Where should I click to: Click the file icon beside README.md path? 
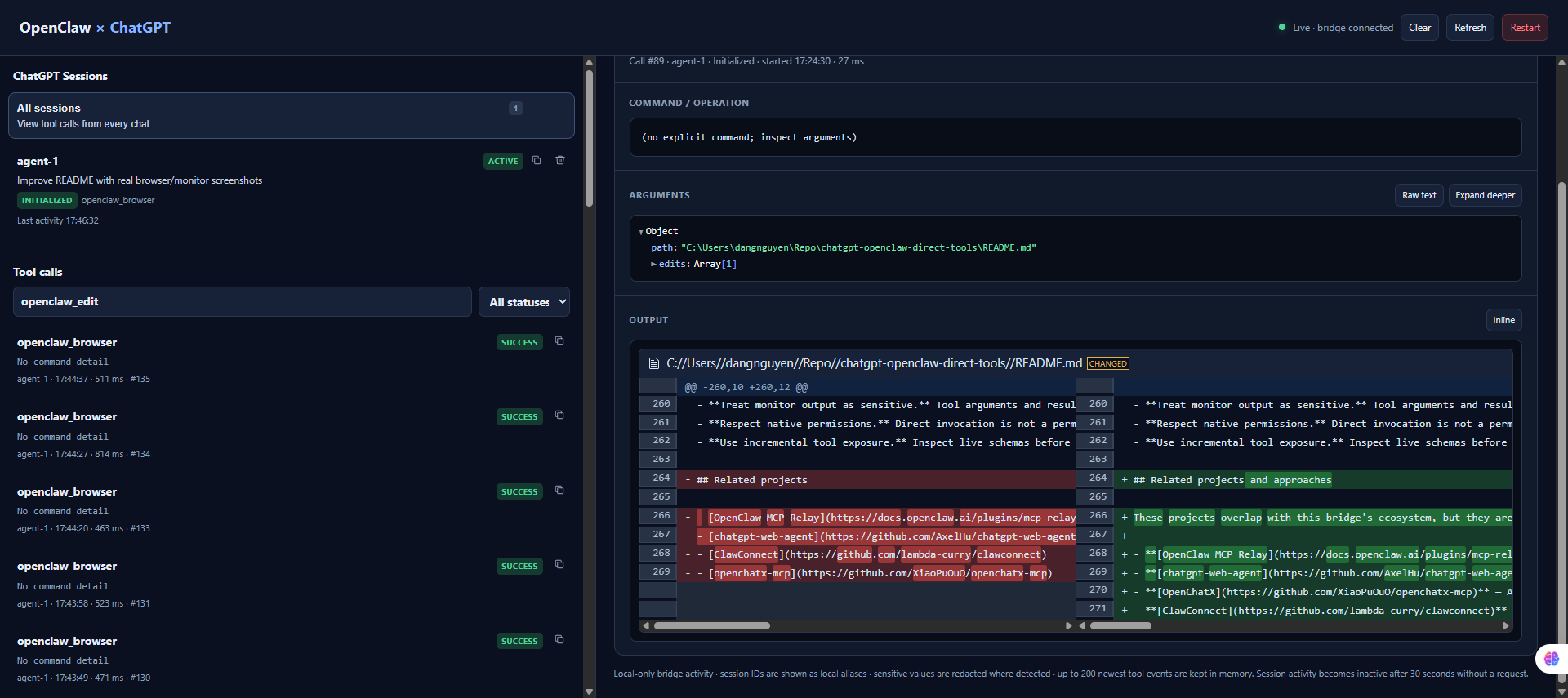[x=653, y=363]
